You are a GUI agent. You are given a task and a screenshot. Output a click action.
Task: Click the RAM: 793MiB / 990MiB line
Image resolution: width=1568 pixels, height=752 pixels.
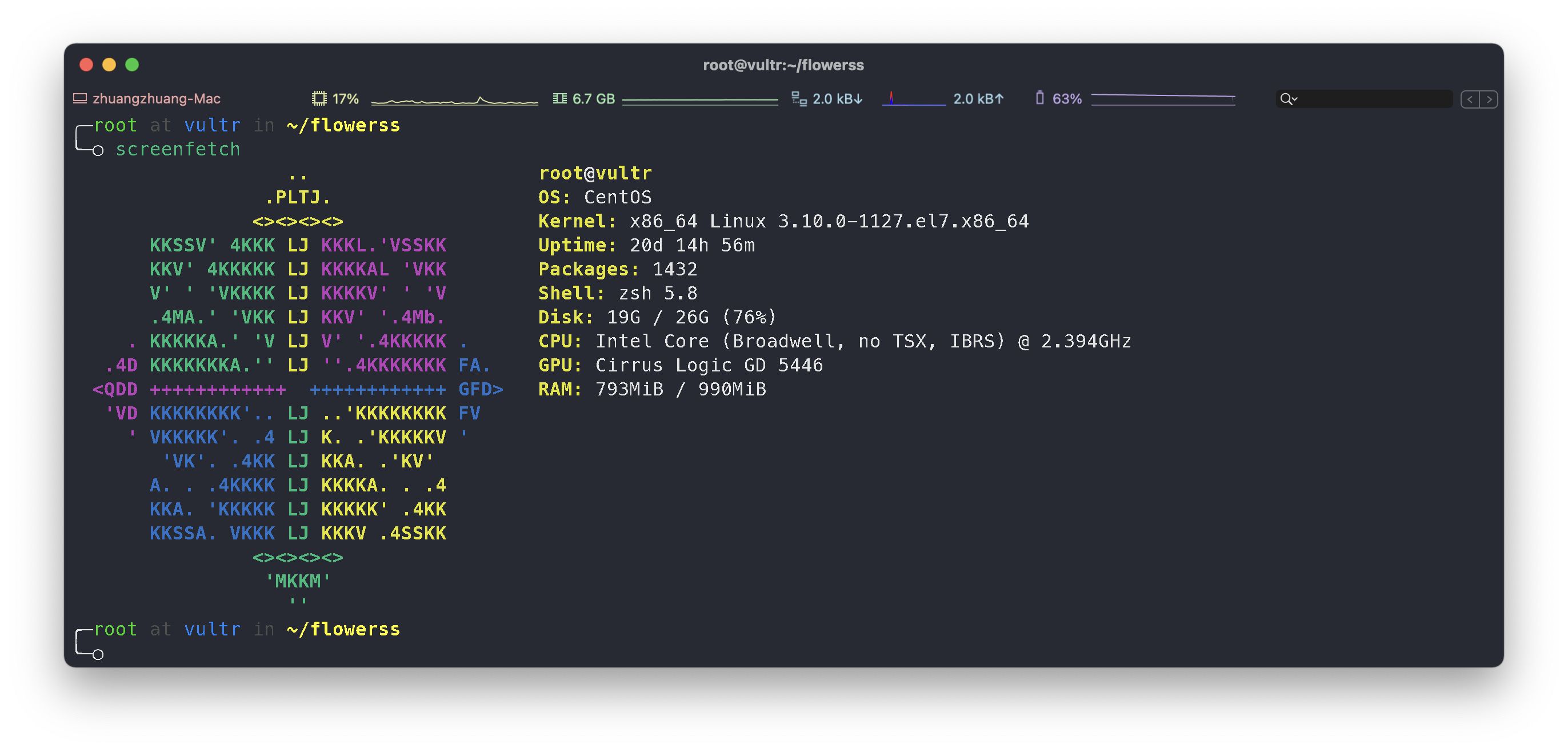652,389
